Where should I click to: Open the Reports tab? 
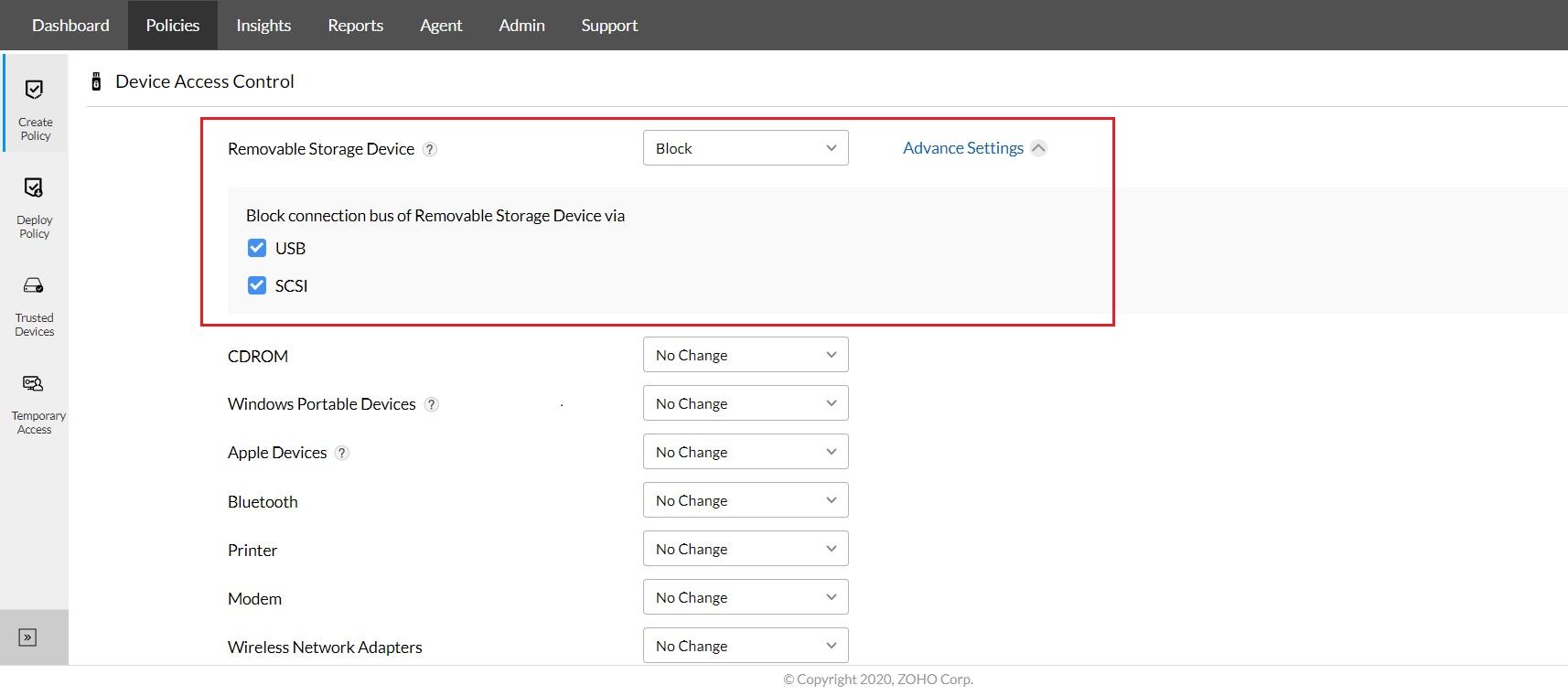pos(355,26)
